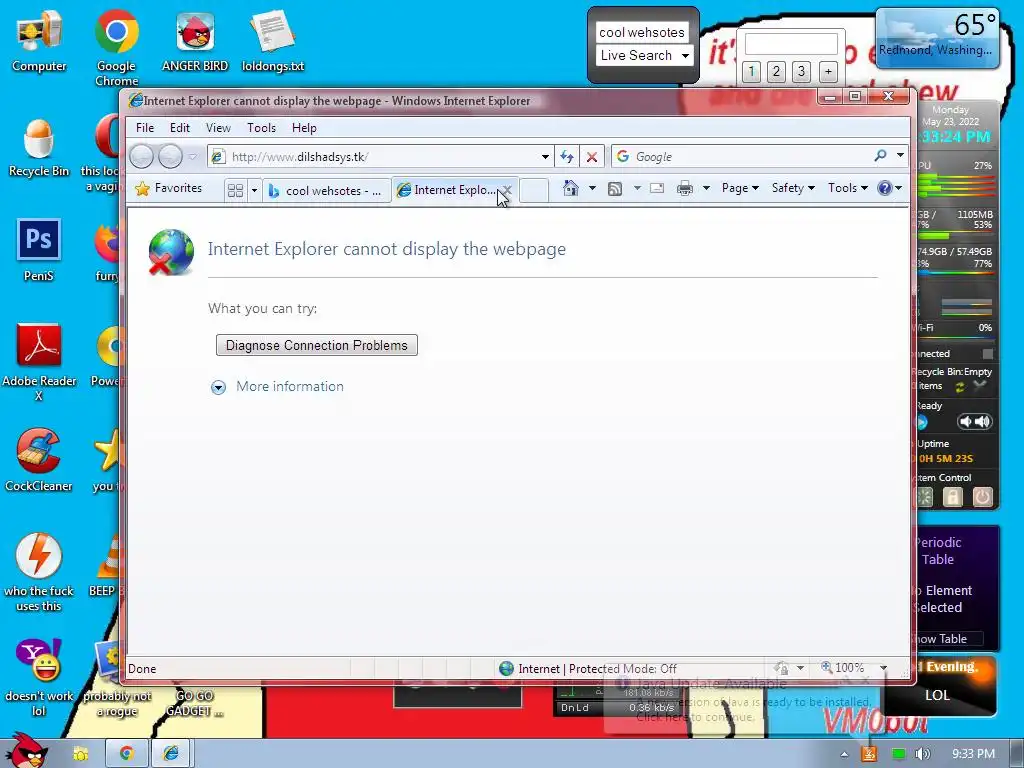Click the Print icon in IE toolbar
This screenshot has width=1024, height=768.
click(x=684, y=189)
